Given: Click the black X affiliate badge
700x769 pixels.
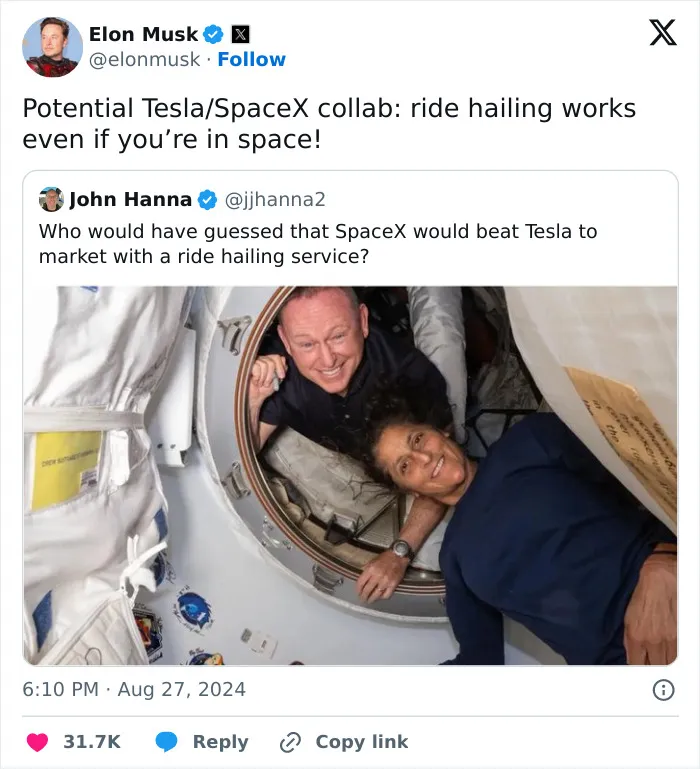Looking at the screenshot, I should [240, 35].
